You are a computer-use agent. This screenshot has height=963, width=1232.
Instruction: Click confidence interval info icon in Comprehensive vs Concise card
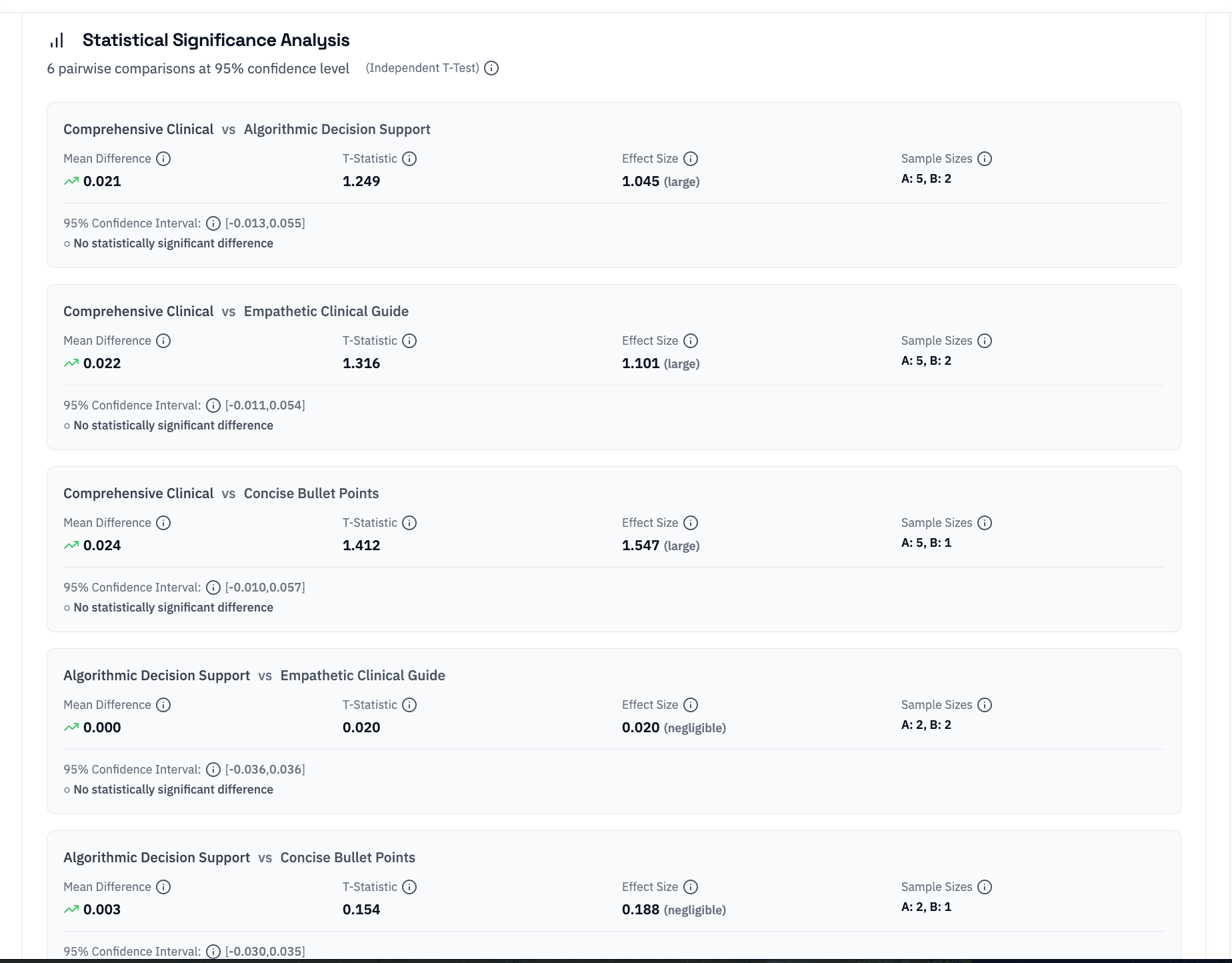tap(213, 588)
